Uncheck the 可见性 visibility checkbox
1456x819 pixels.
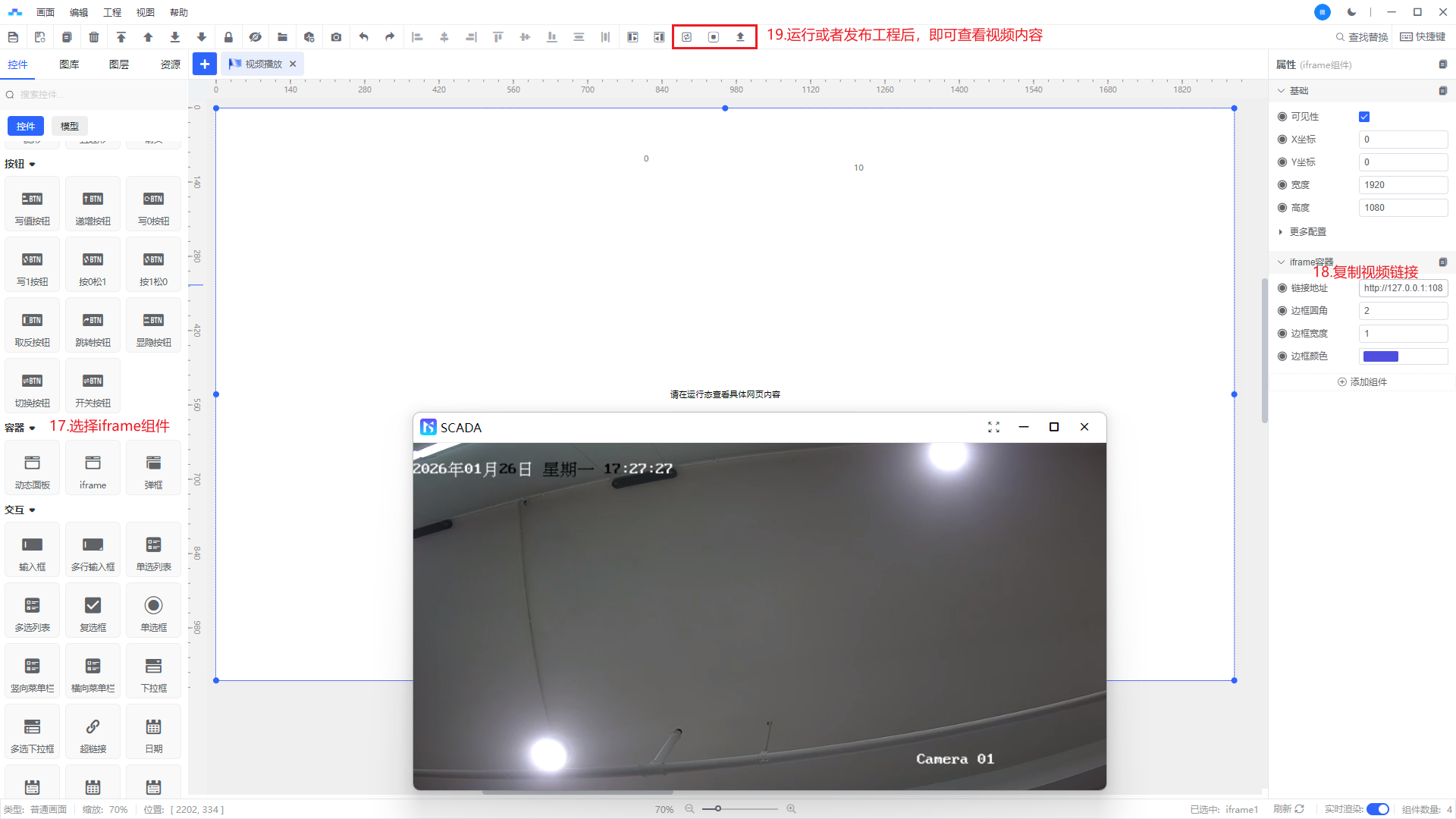[1364, 117]
